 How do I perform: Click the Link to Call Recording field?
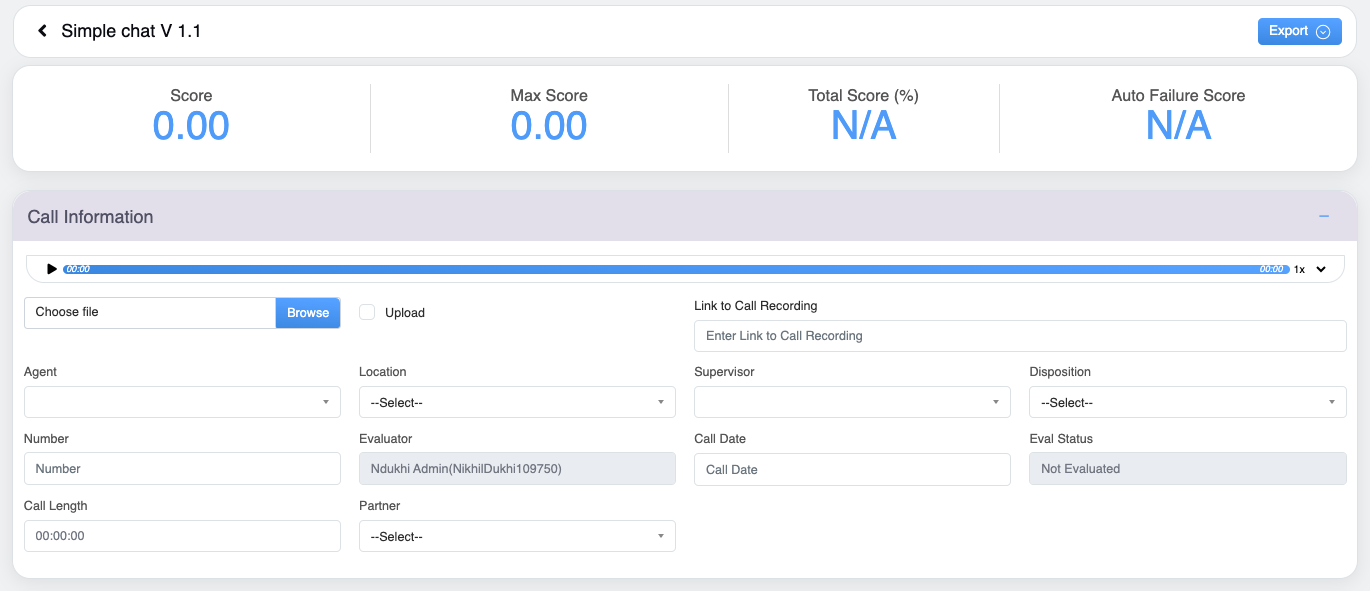click(1019, 336)
